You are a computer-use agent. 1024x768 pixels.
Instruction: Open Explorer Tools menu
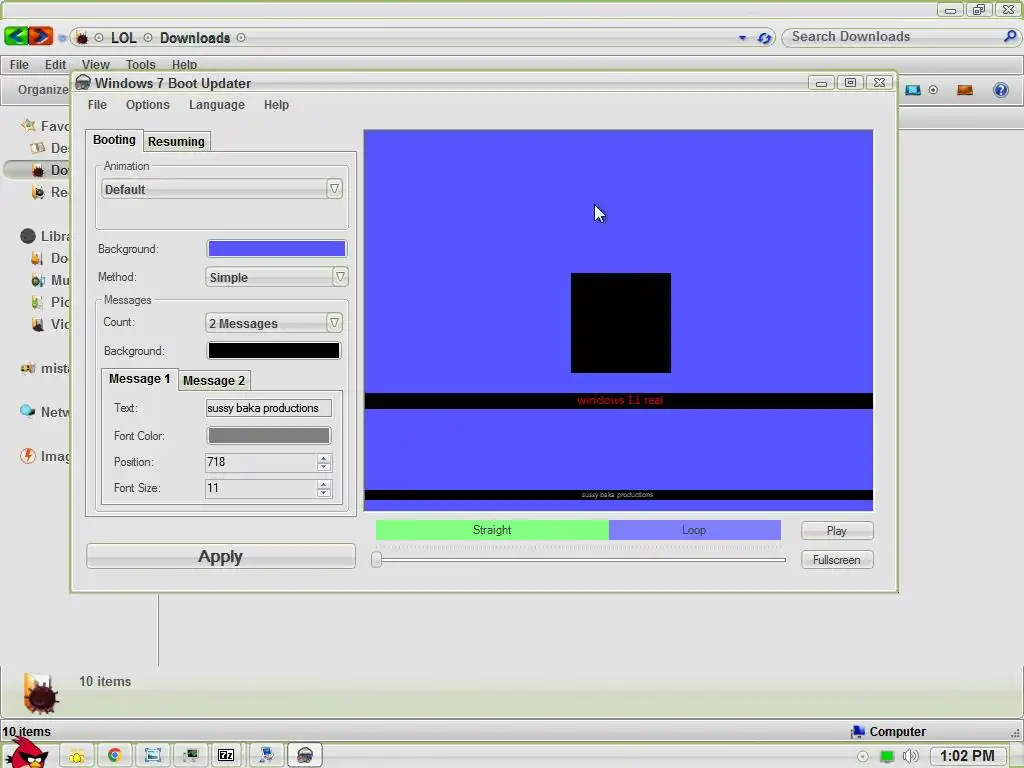tap(140, 65)
